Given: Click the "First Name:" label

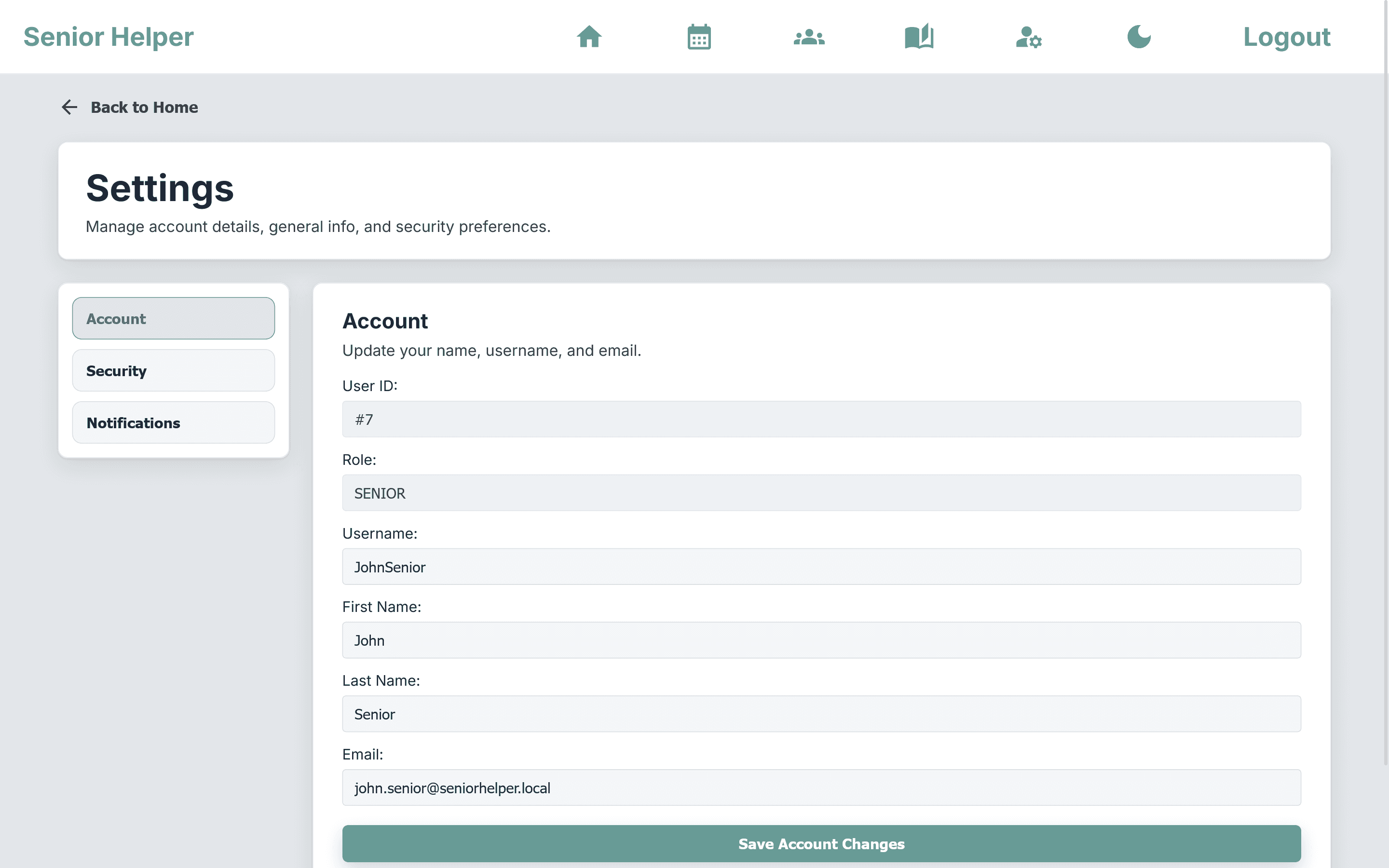Looking at the screenshot, I should [x=381, y=607].
